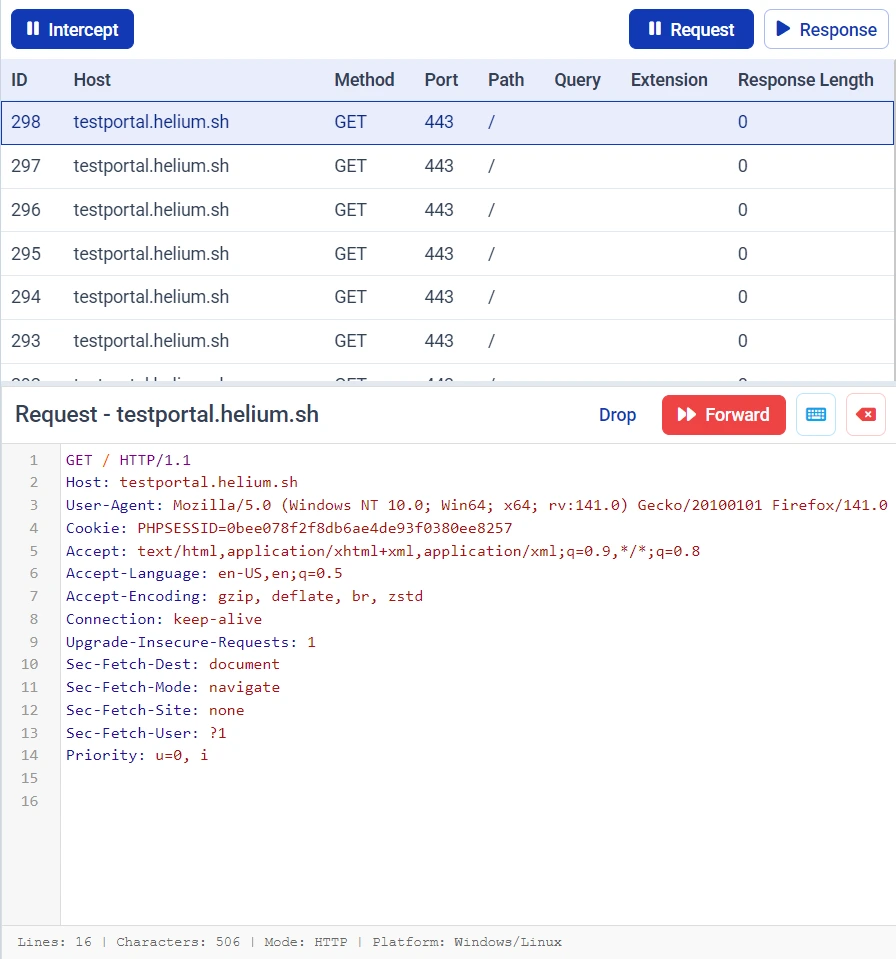This screenshot has width=896, height=959.
Task: Sort by Port column header
Action: (442, 80)
